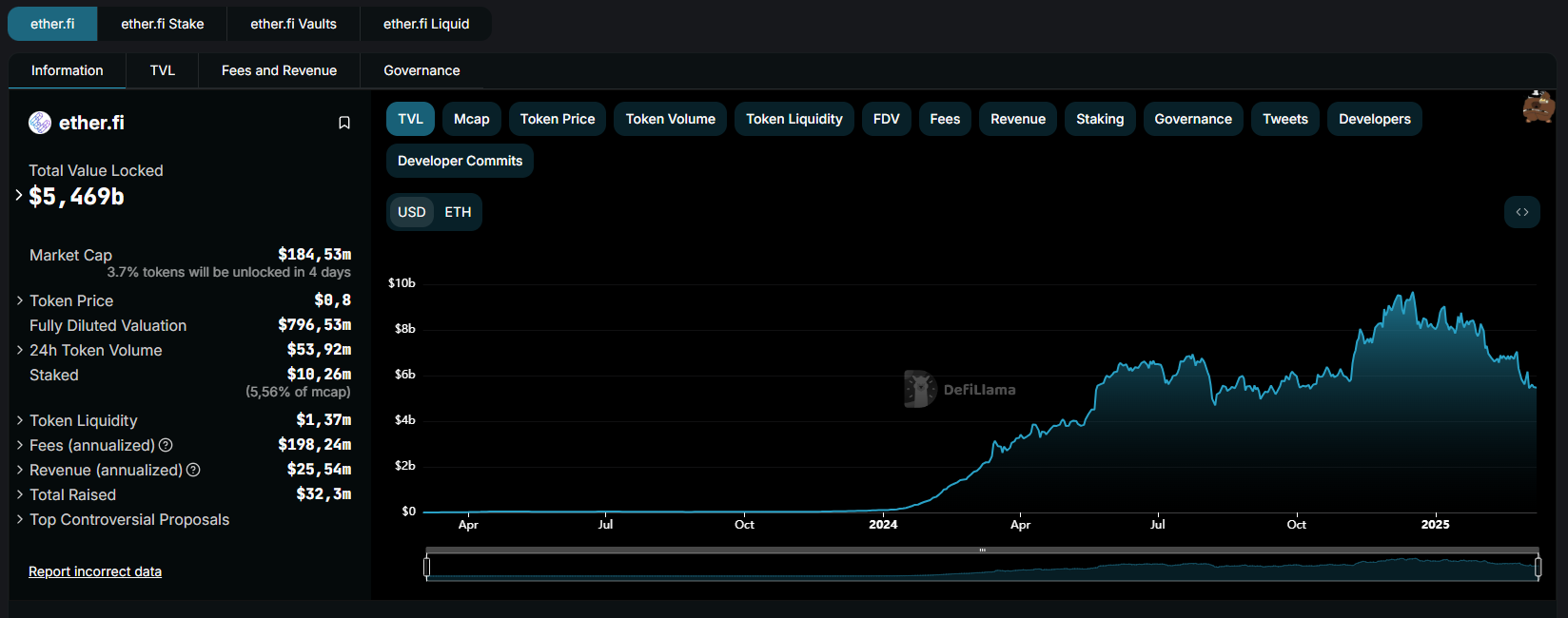Click the 5,56% of mcap text

coord(298,392)
